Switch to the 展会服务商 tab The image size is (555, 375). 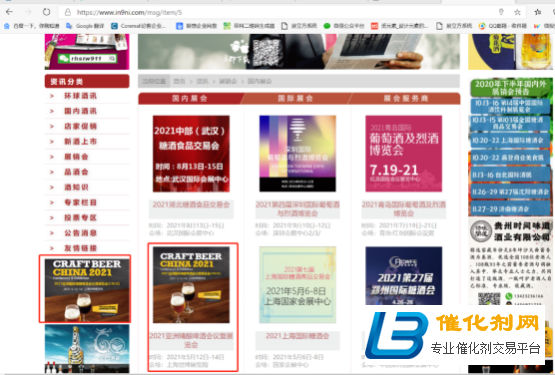tap(406, 98)
